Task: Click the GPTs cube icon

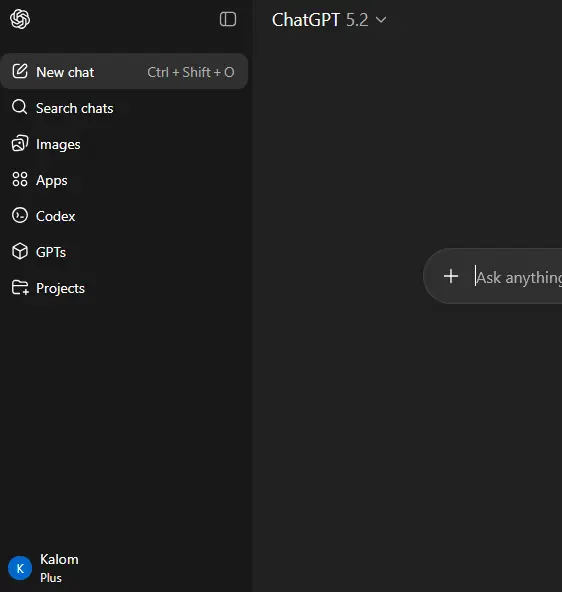Action: (20, 251)
